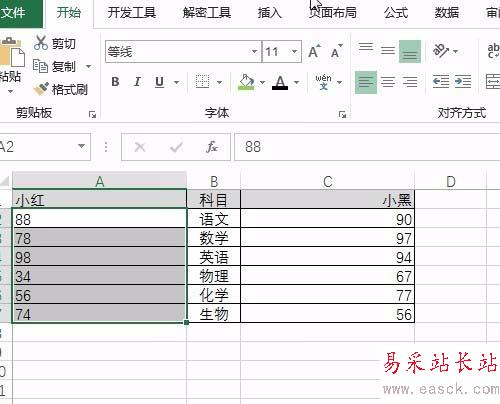This screenshot has height=404, width=500.
Task: Click the insert function fx icon
Action: pos(212,147)
